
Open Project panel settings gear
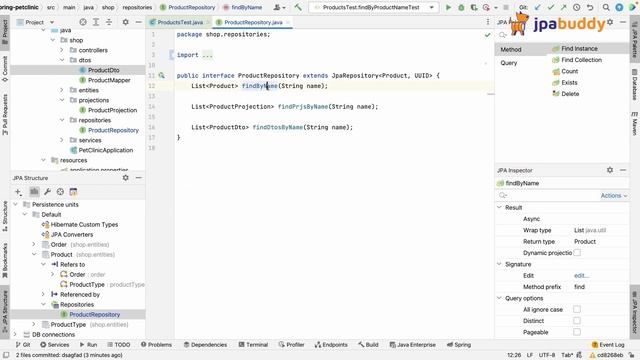[x=126, y=22]
